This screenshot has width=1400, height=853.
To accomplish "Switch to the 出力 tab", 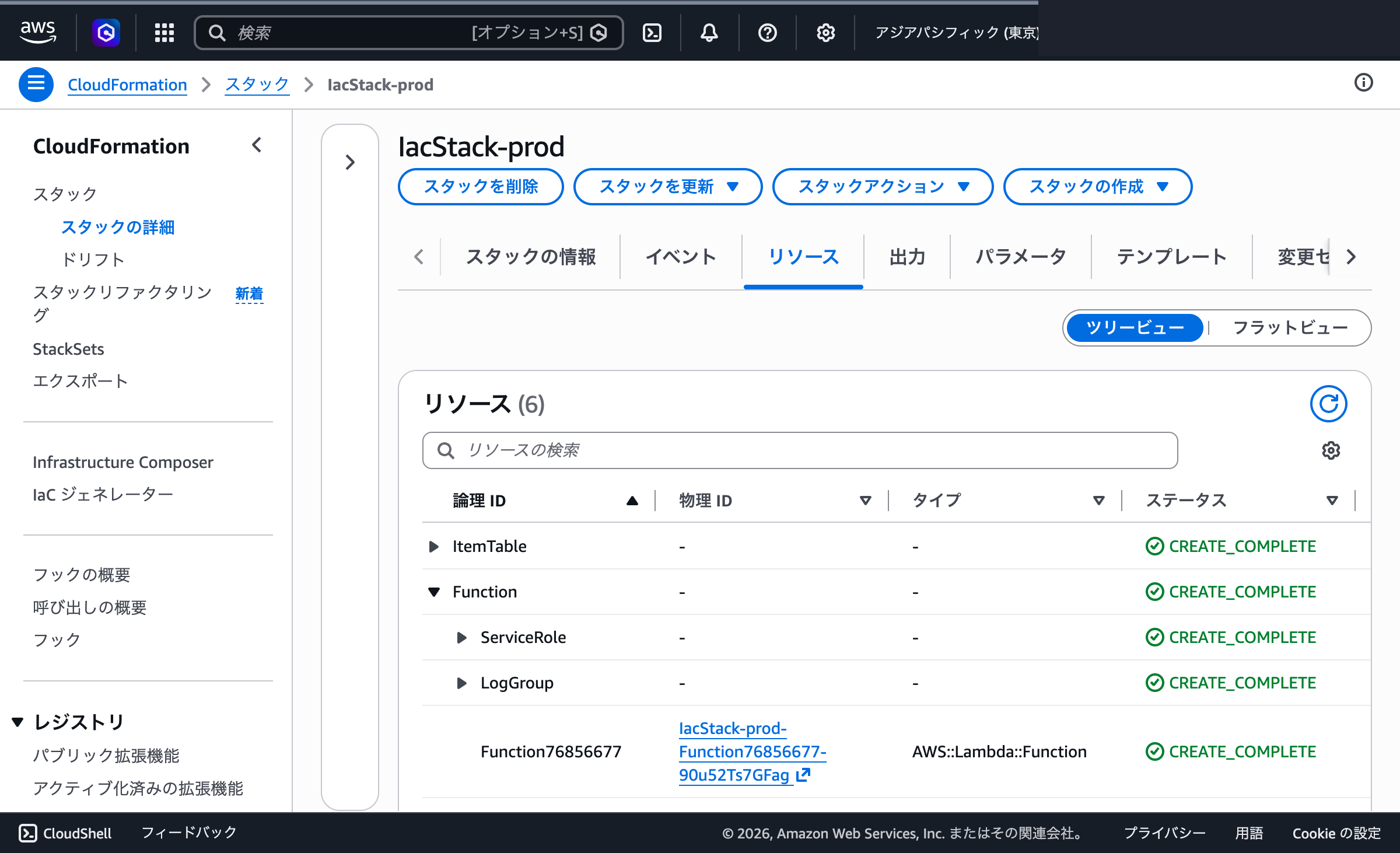I will click(907, 257).
